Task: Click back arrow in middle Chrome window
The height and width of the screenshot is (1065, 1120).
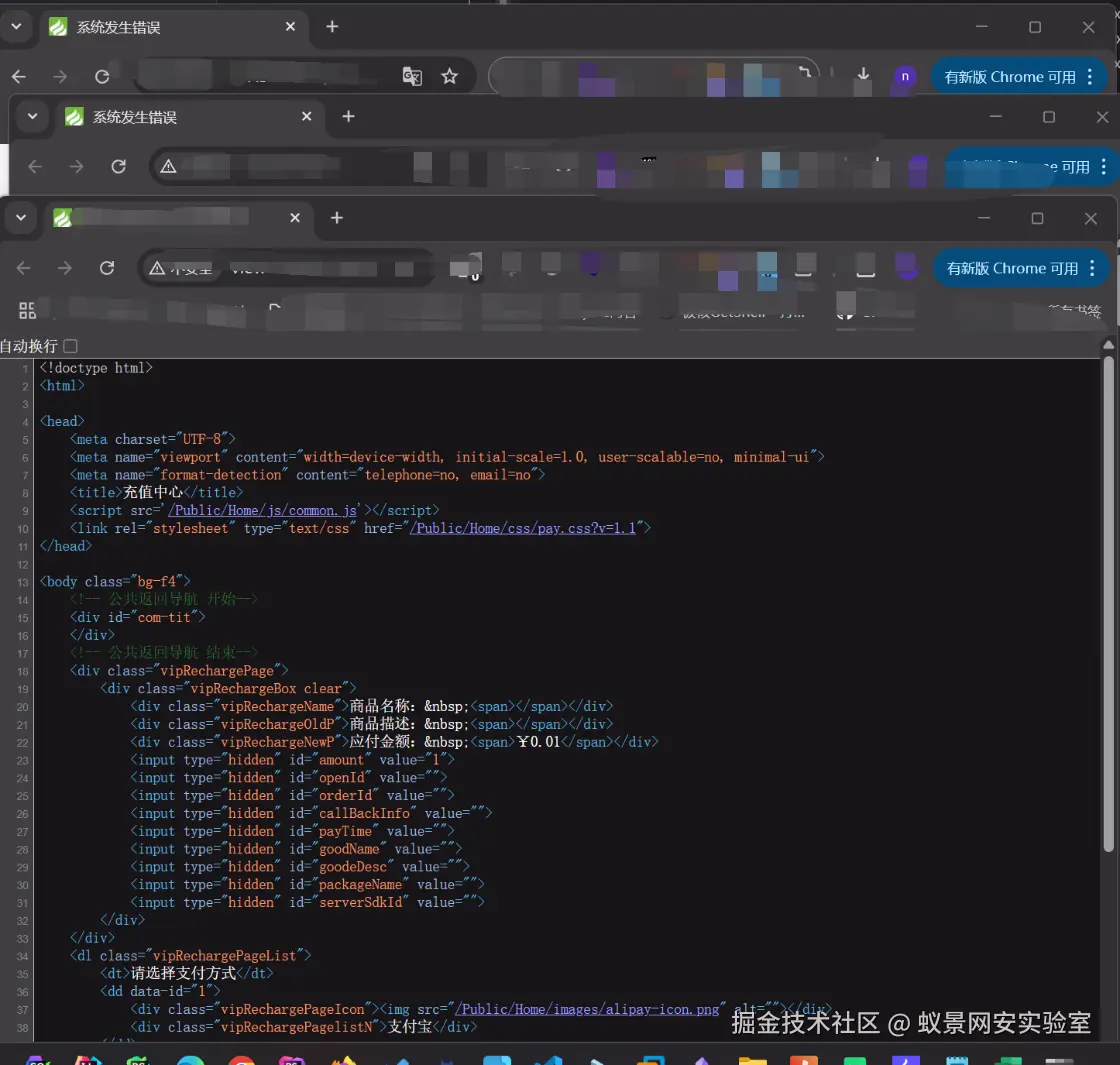Action: pyautogui.click(x=35, y=166)
